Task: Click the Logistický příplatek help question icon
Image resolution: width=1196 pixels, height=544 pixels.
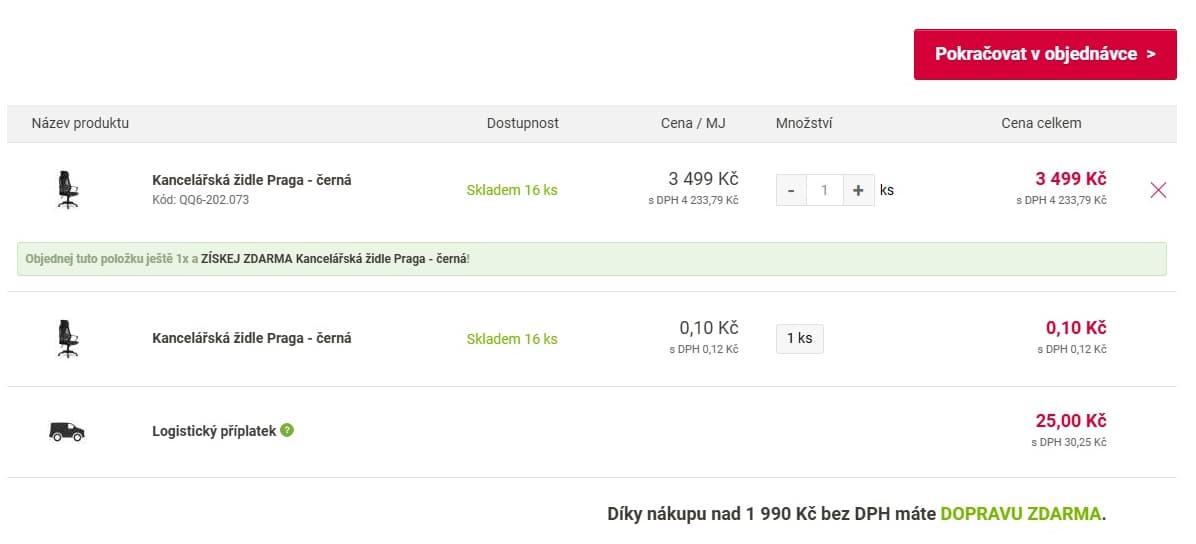Action: pyautogui.click(x=287, y=430)
